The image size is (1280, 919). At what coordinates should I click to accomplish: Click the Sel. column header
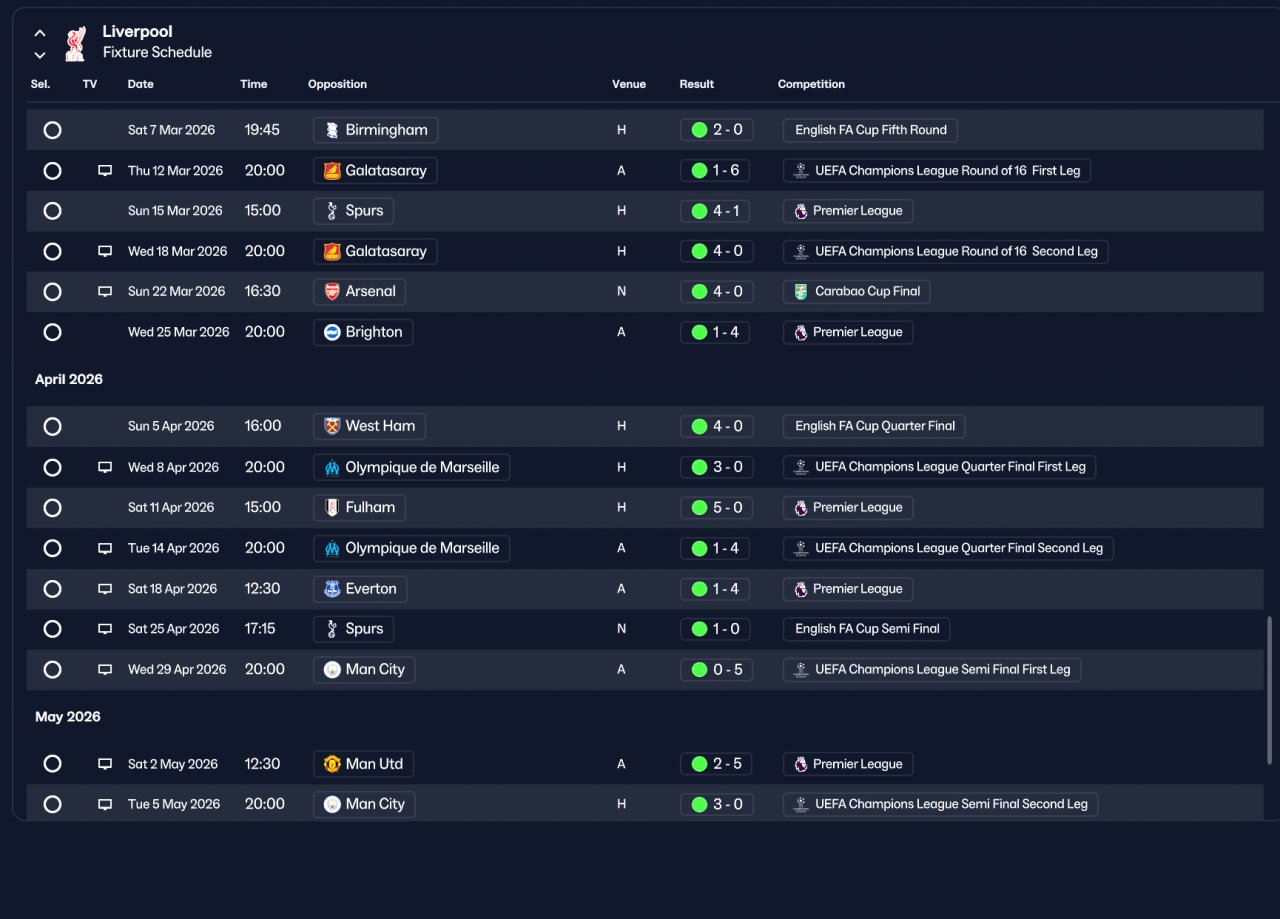pyautogui.click(x=40, y=84)
